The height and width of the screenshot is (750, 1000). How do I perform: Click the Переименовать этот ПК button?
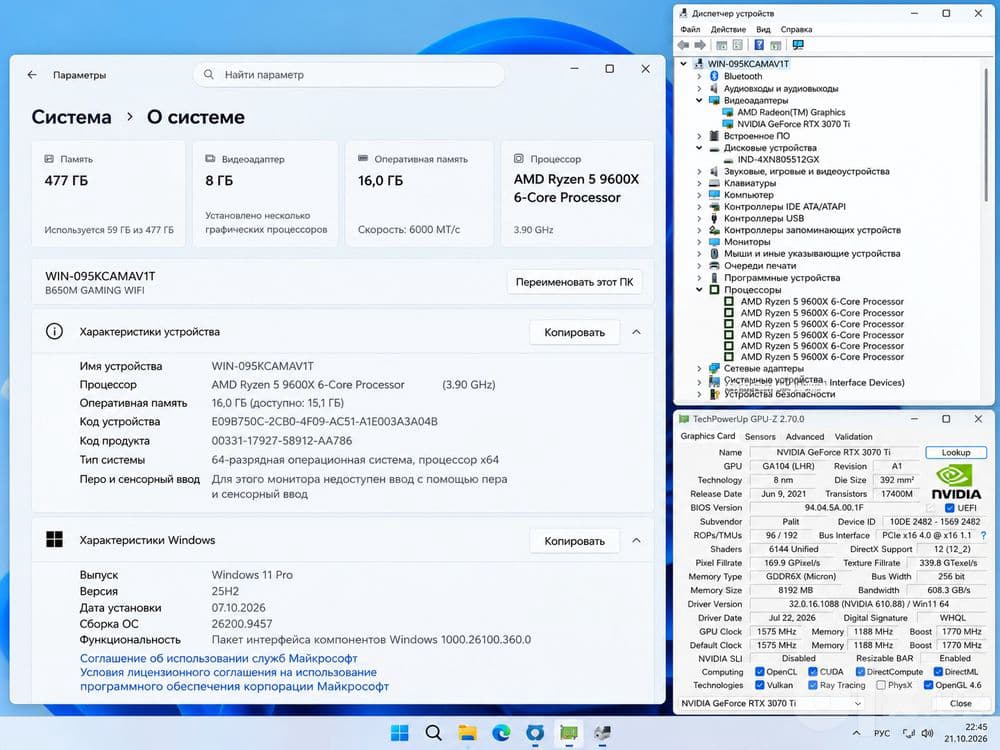pos(575,282)
